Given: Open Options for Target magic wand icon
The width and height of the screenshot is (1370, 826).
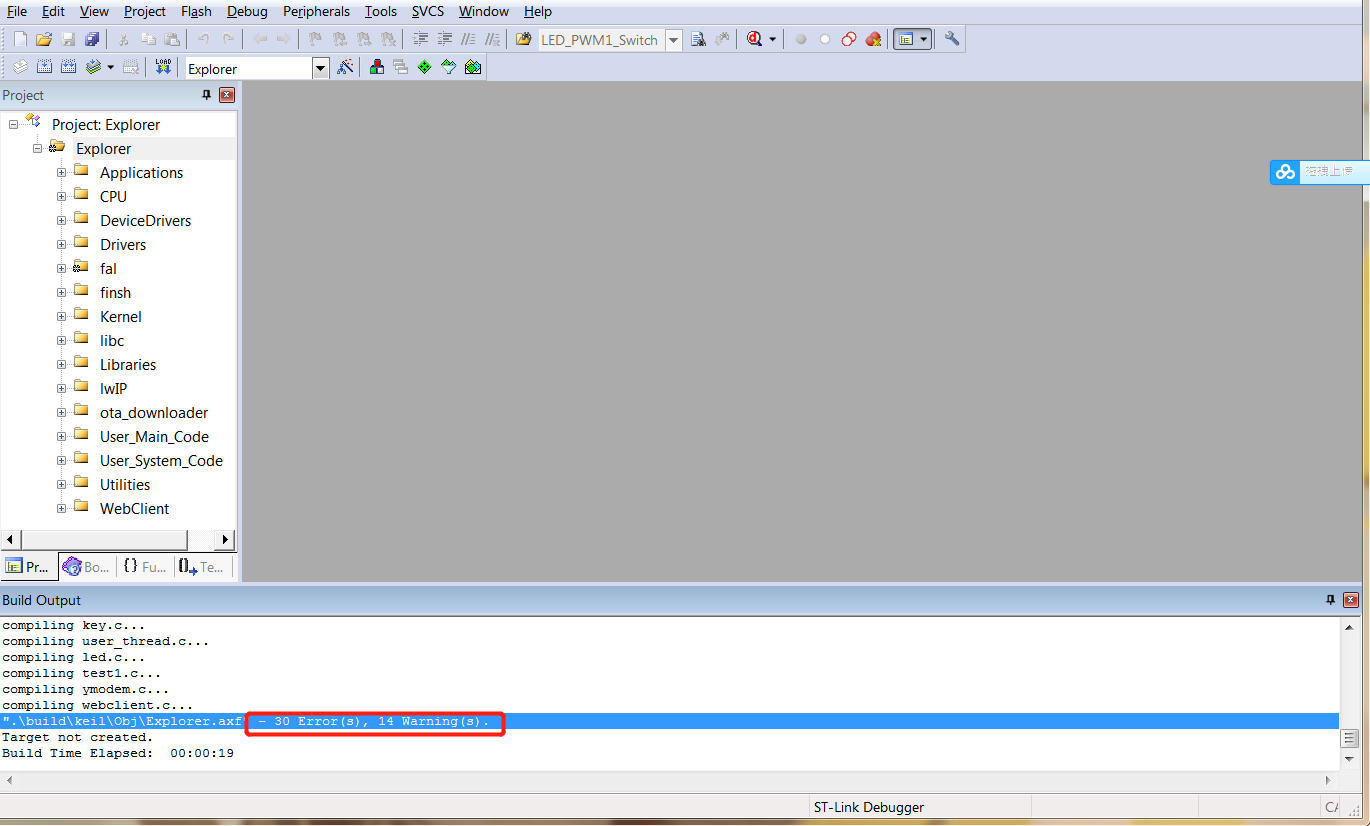Looking at the screenshot, I should tap(345, 67).
